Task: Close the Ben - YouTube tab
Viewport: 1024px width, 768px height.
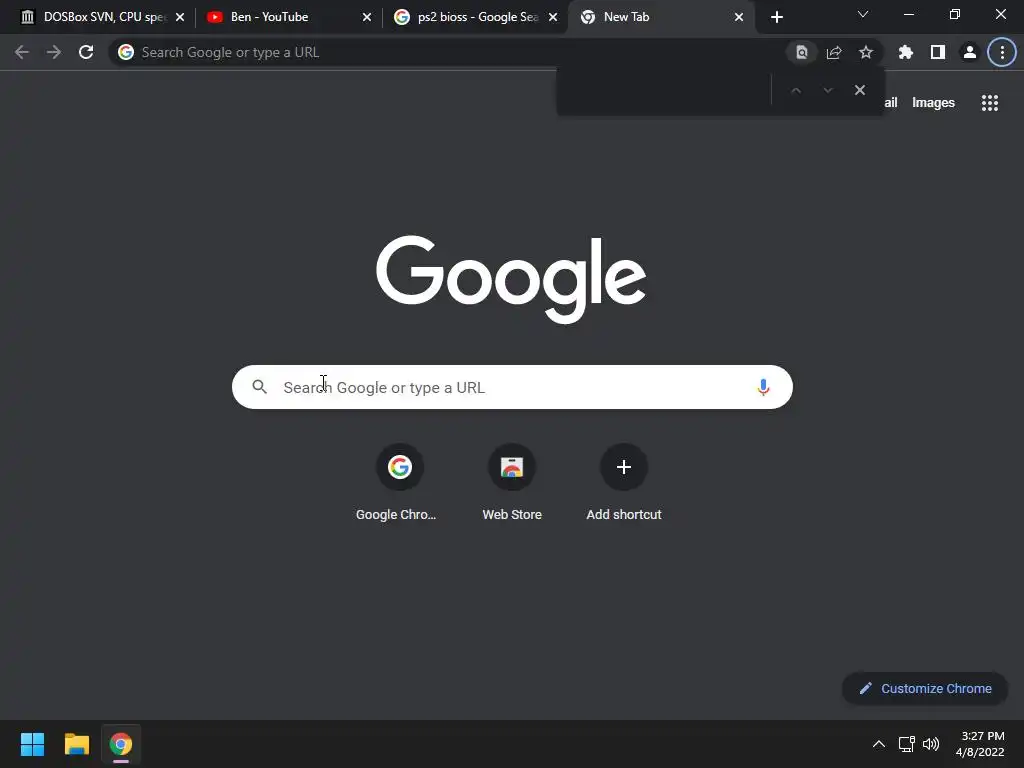Action: click(x=367, y=18)
